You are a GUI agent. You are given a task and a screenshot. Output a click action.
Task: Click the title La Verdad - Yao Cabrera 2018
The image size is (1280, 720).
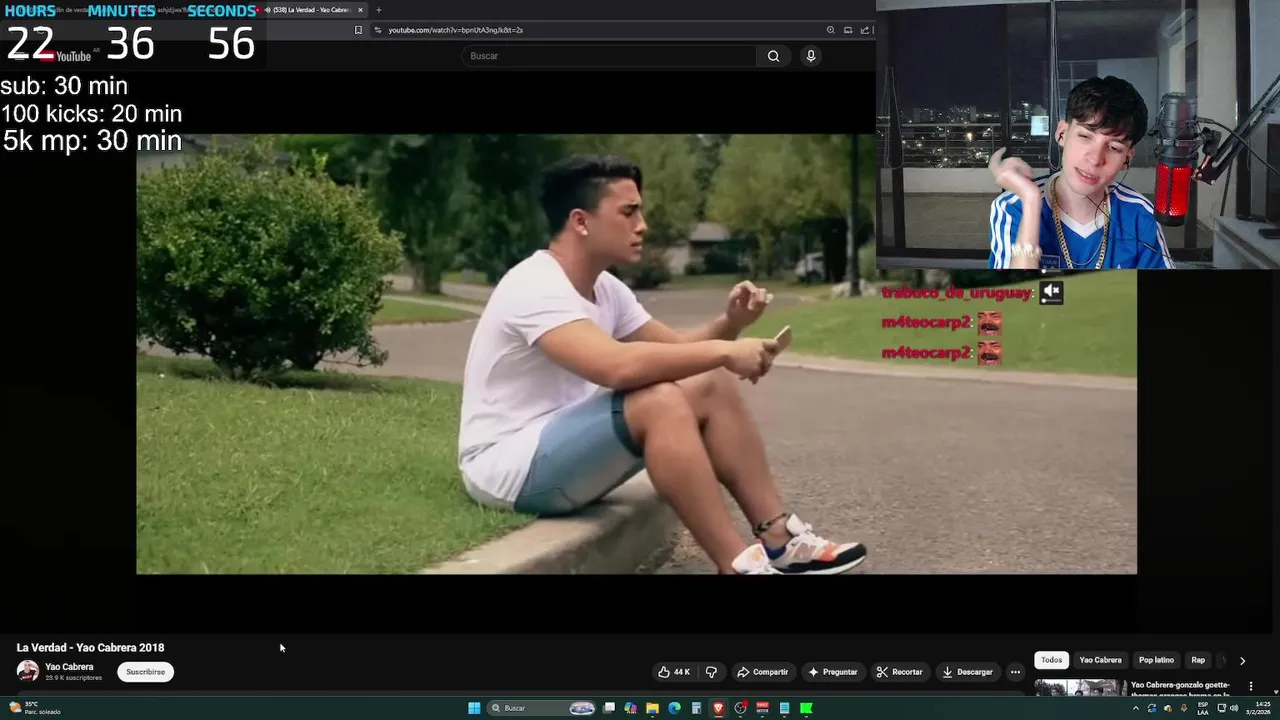tap(90, 648)
